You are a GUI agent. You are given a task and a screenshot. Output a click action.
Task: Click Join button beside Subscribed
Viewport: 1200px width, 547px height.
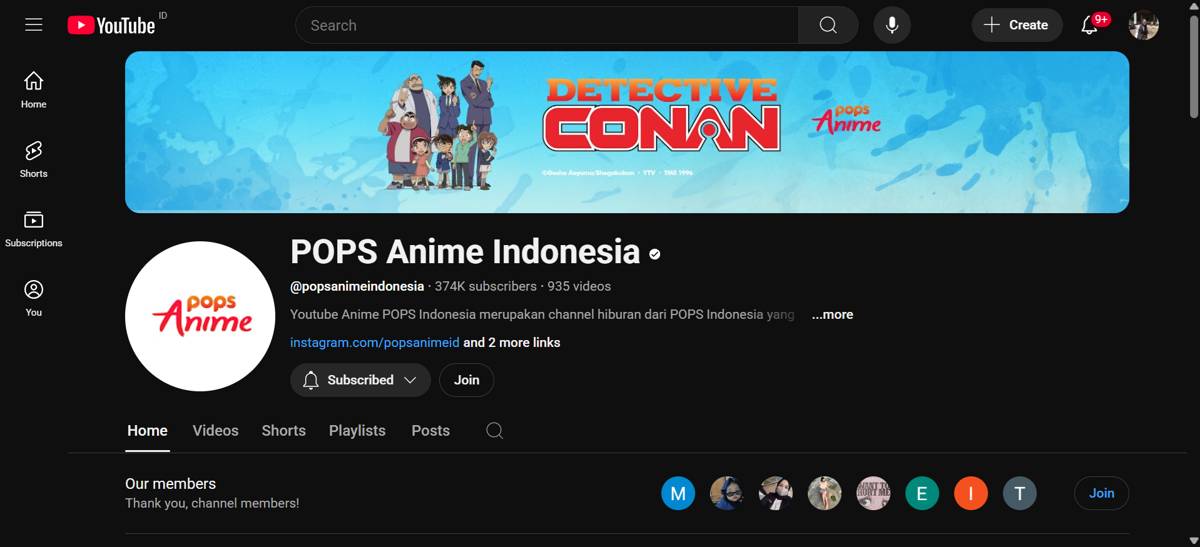tap(466, 380)
